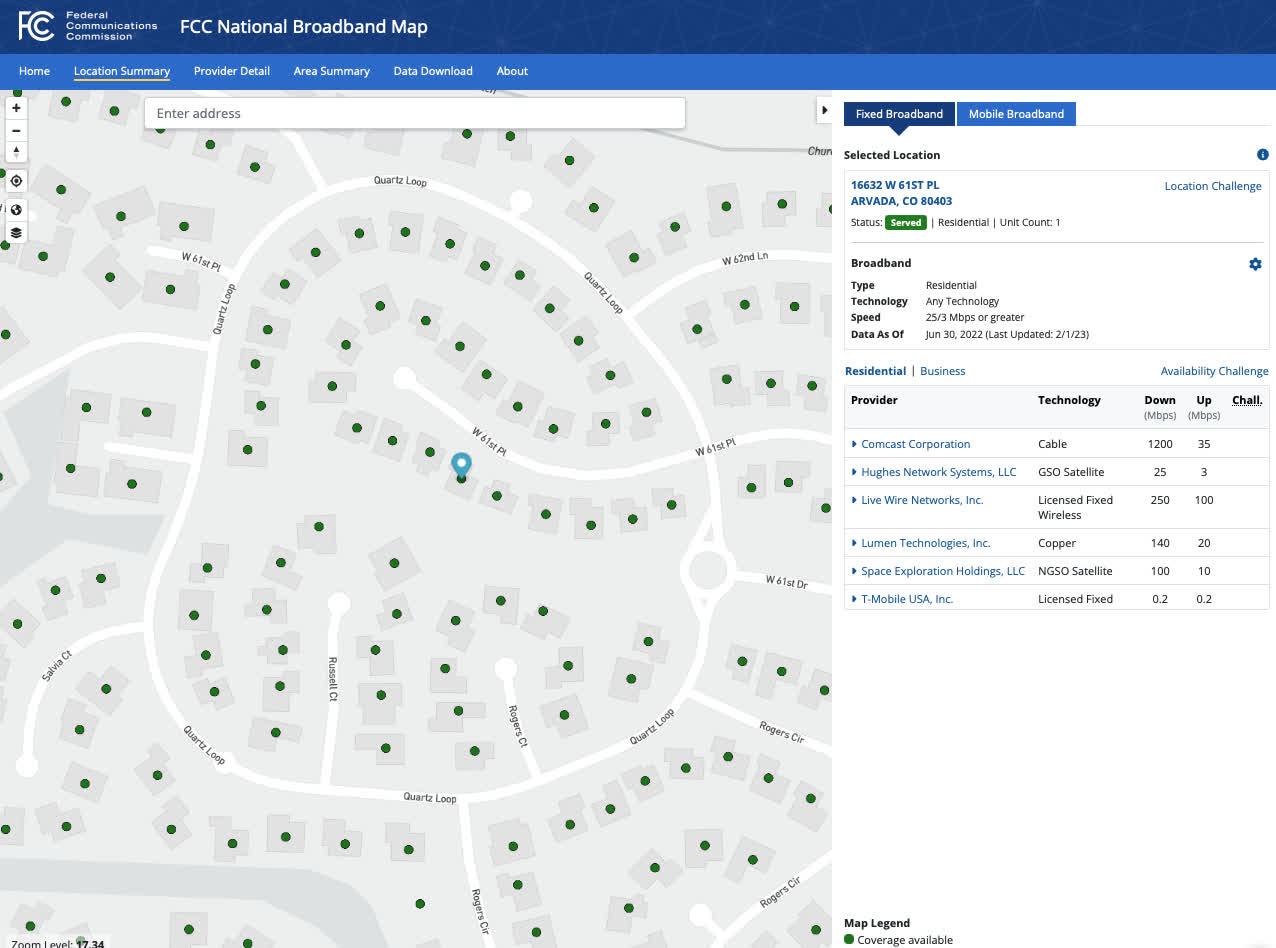Open the map layers stack icon
The height and width of the screenshot is (948, 1276).
tap(16, 232)
